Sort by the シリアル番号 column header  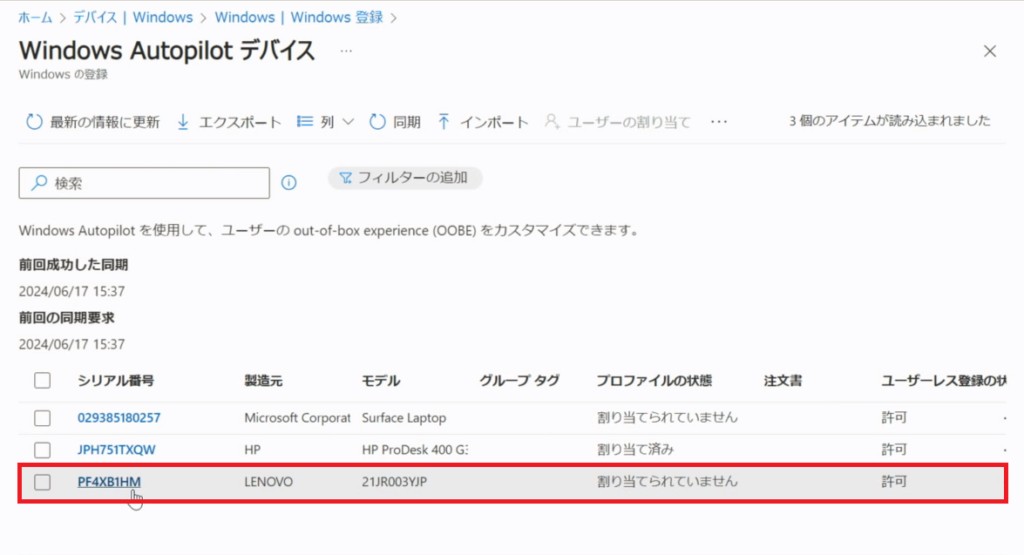[116, 380]
